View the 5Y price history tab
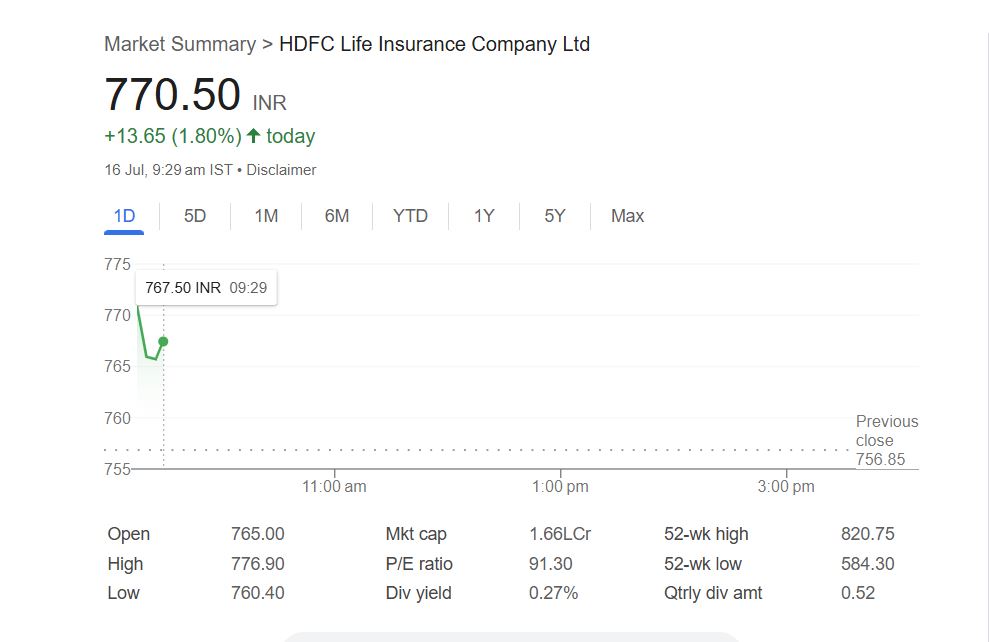The image size is (989, 642). point(555,216)
